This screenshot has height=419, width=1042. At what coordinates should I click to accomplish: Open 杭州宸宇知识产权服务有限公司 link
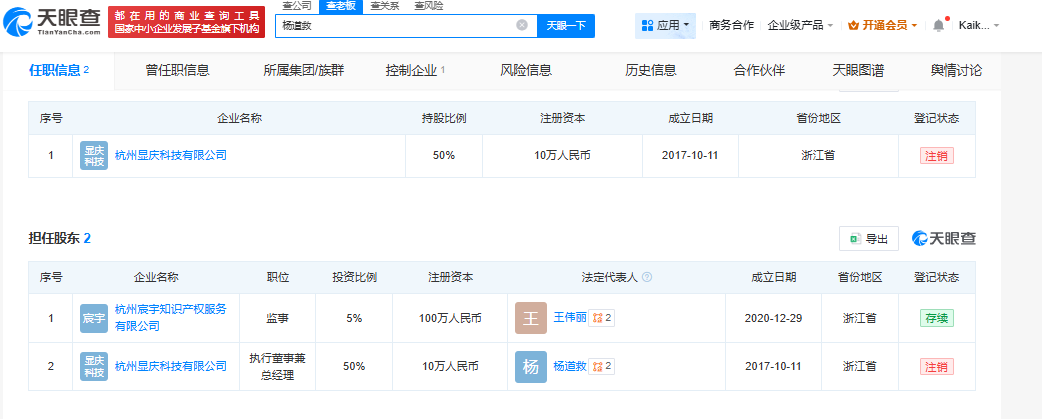point(171,317)
